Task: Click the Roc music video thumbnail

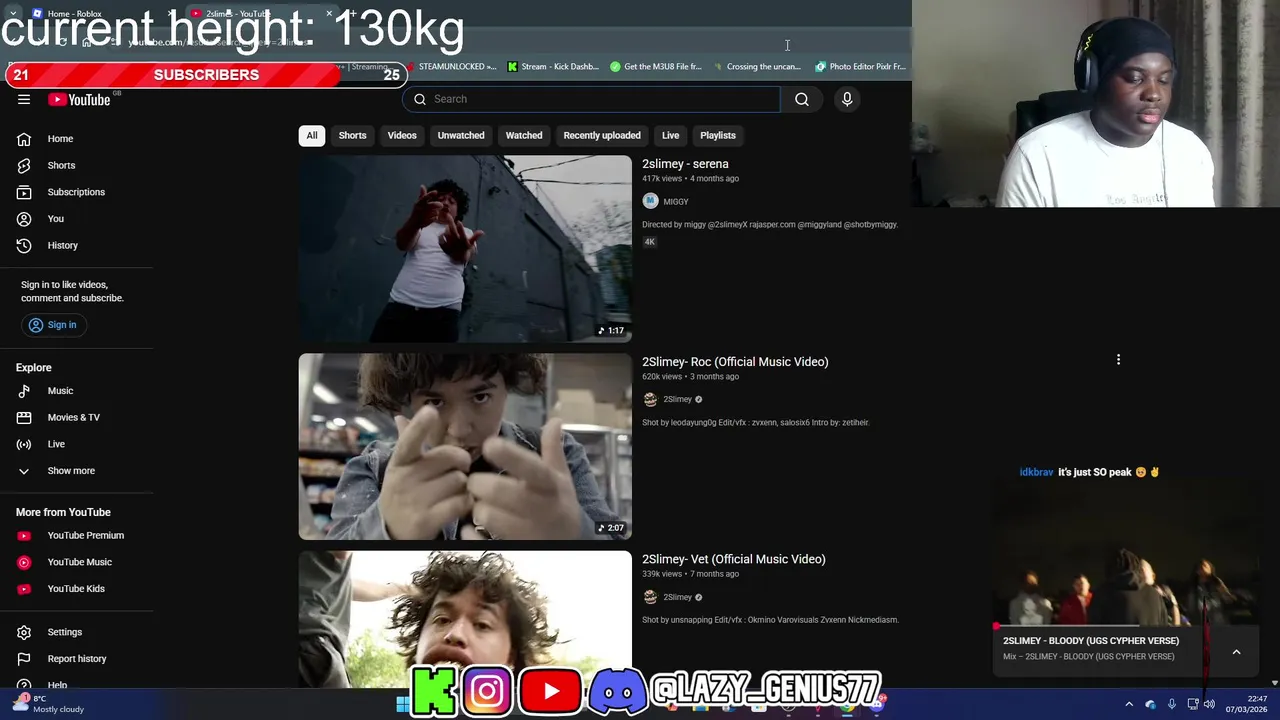Action: pos(465,446)
